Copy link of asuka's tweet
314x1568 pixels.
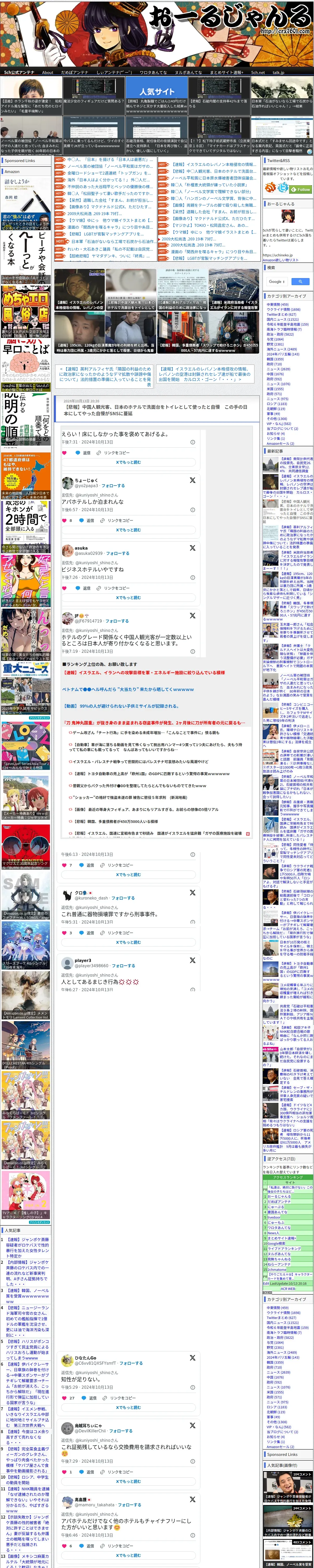[x=114, y=588]
